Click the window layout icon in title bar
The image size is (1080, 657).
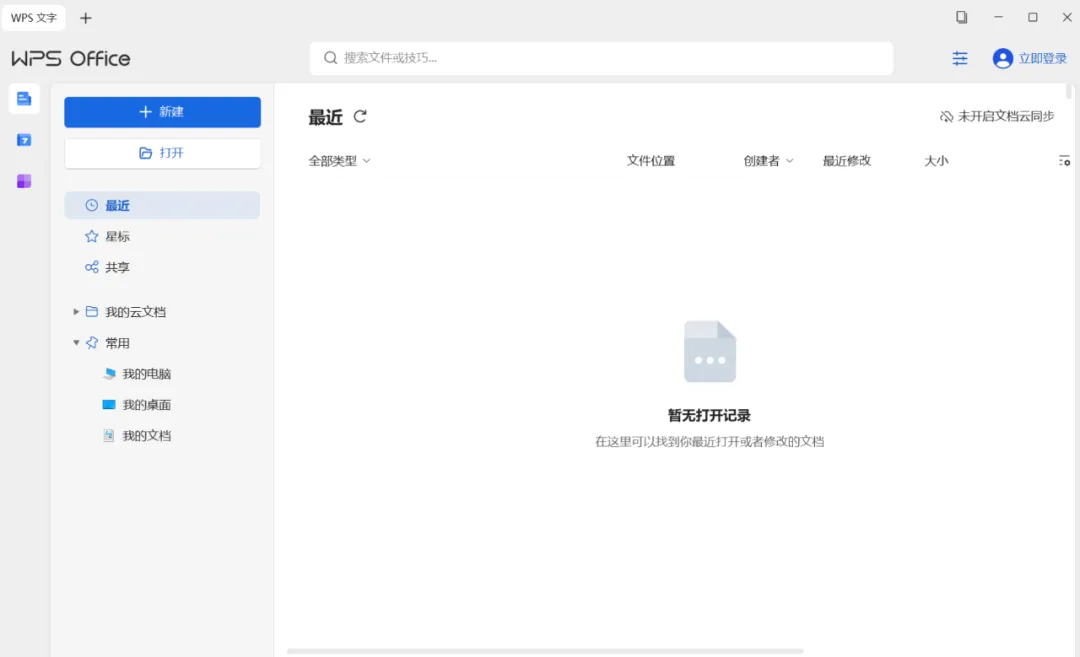962,17
